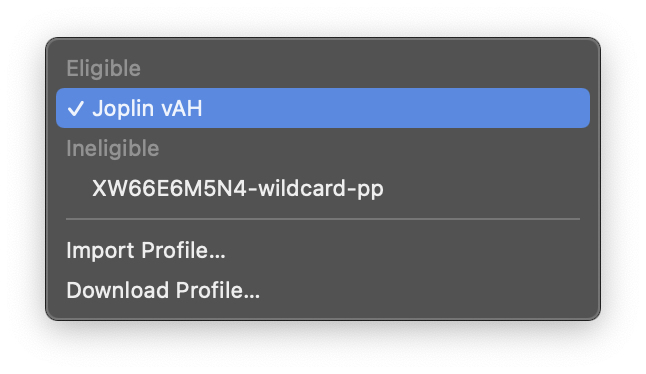Click the "wildcard-pp" suffix of the ineligible profile
This screenshot has height=374, width=646.
pos(321,189)
